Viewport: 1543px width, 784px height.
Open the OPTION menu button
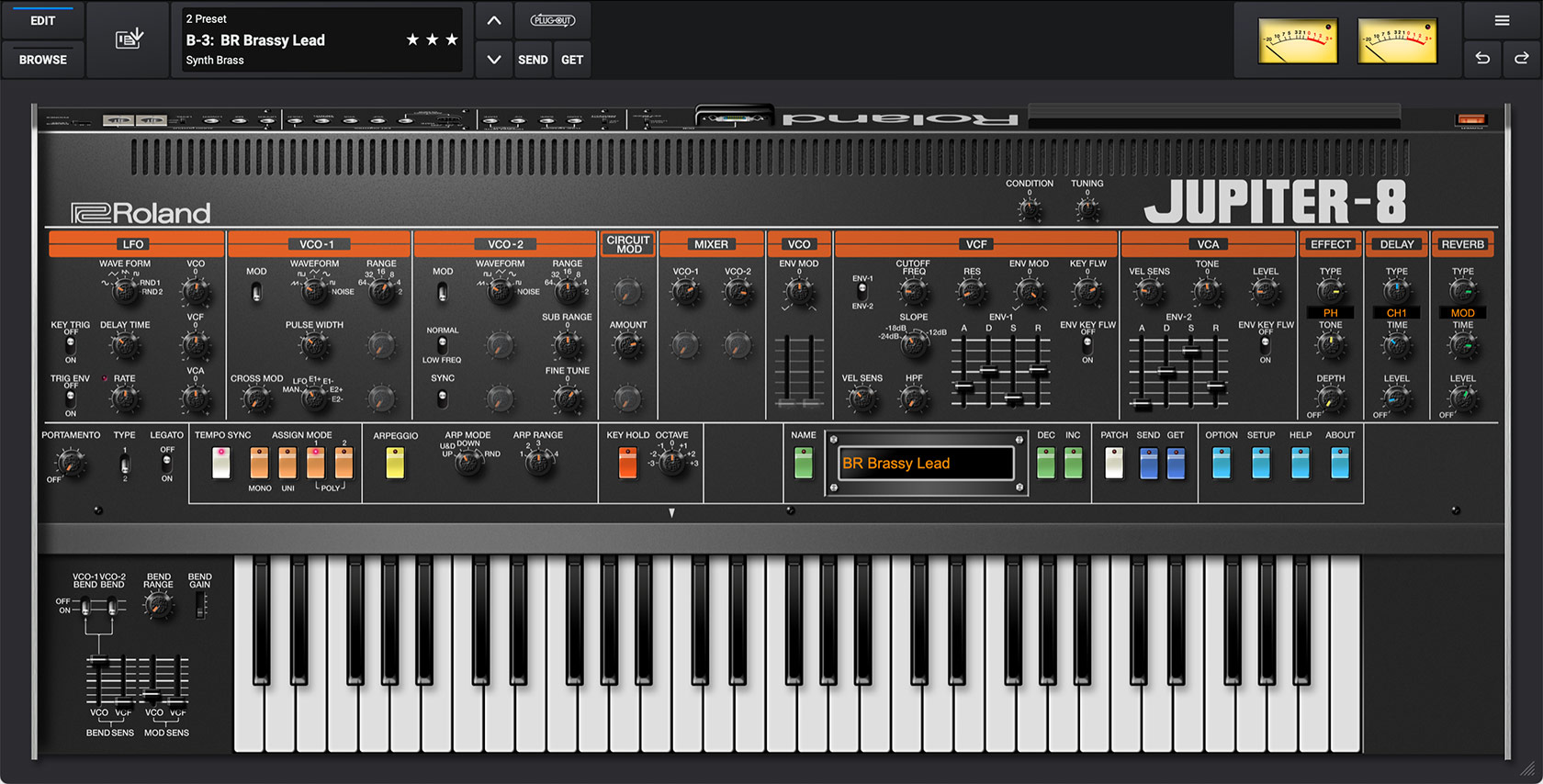click(1221, 463)
